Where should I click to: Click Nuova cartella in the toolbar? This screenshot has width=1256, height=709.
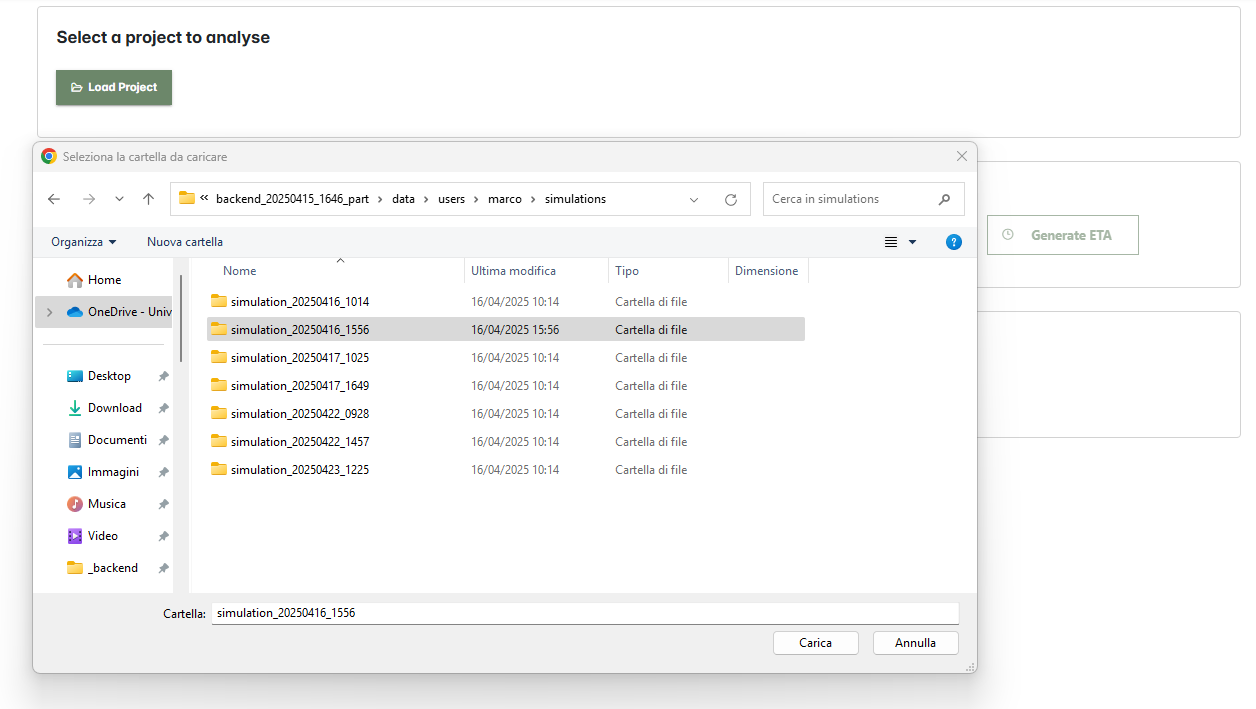click(185, 242)
